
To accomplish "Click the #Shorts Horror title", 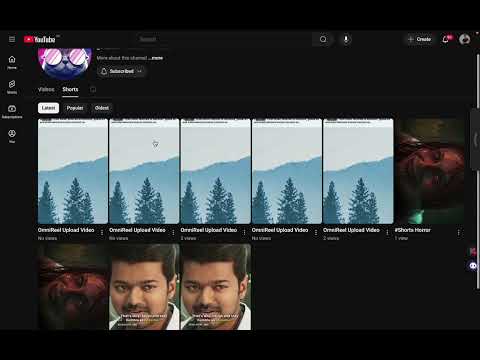I will [413, 230].
